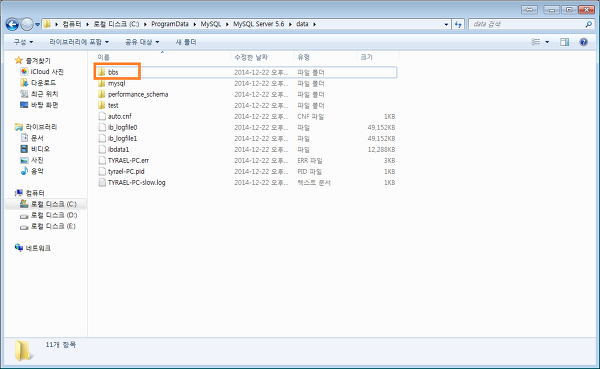Click the auto.cnf file icon

coord(102,116)
